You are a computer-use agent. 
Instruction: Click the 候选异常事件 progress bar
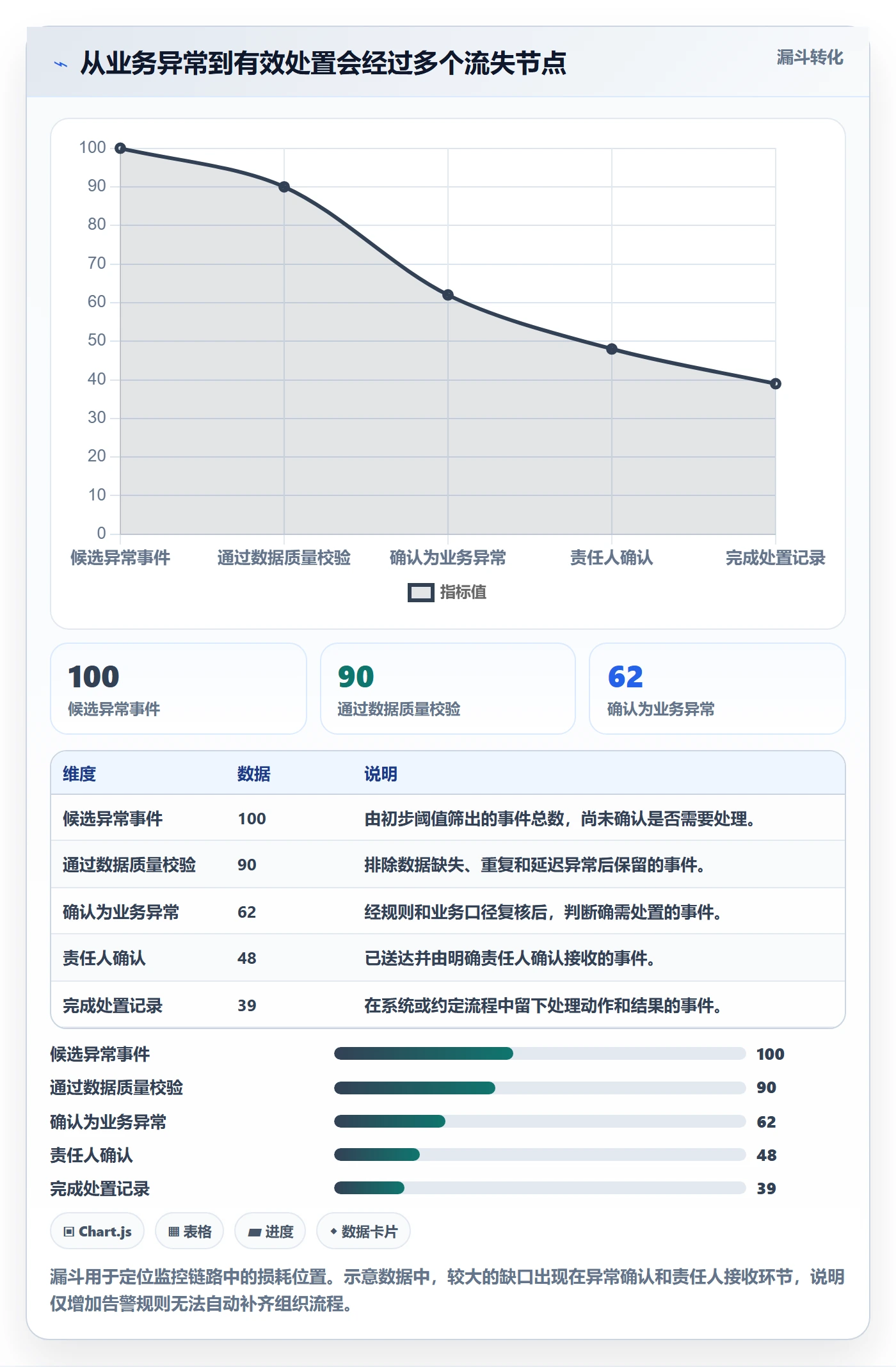(x=540, y=1053)
